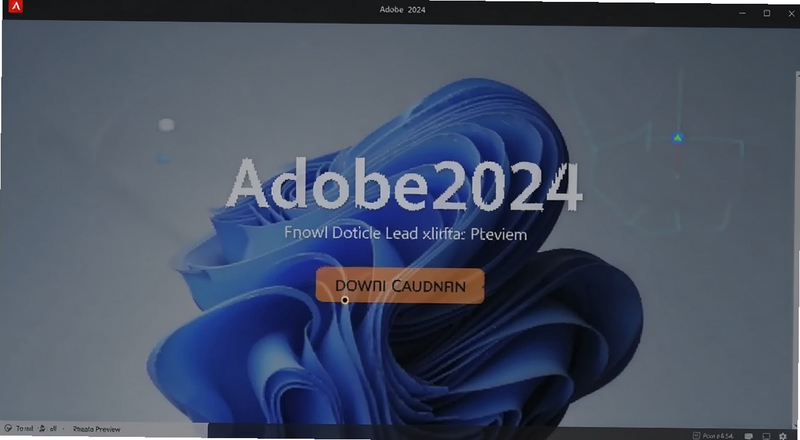Click the blue-green triangle marker icon
The image size is (800, 440).
coord(678,138)
